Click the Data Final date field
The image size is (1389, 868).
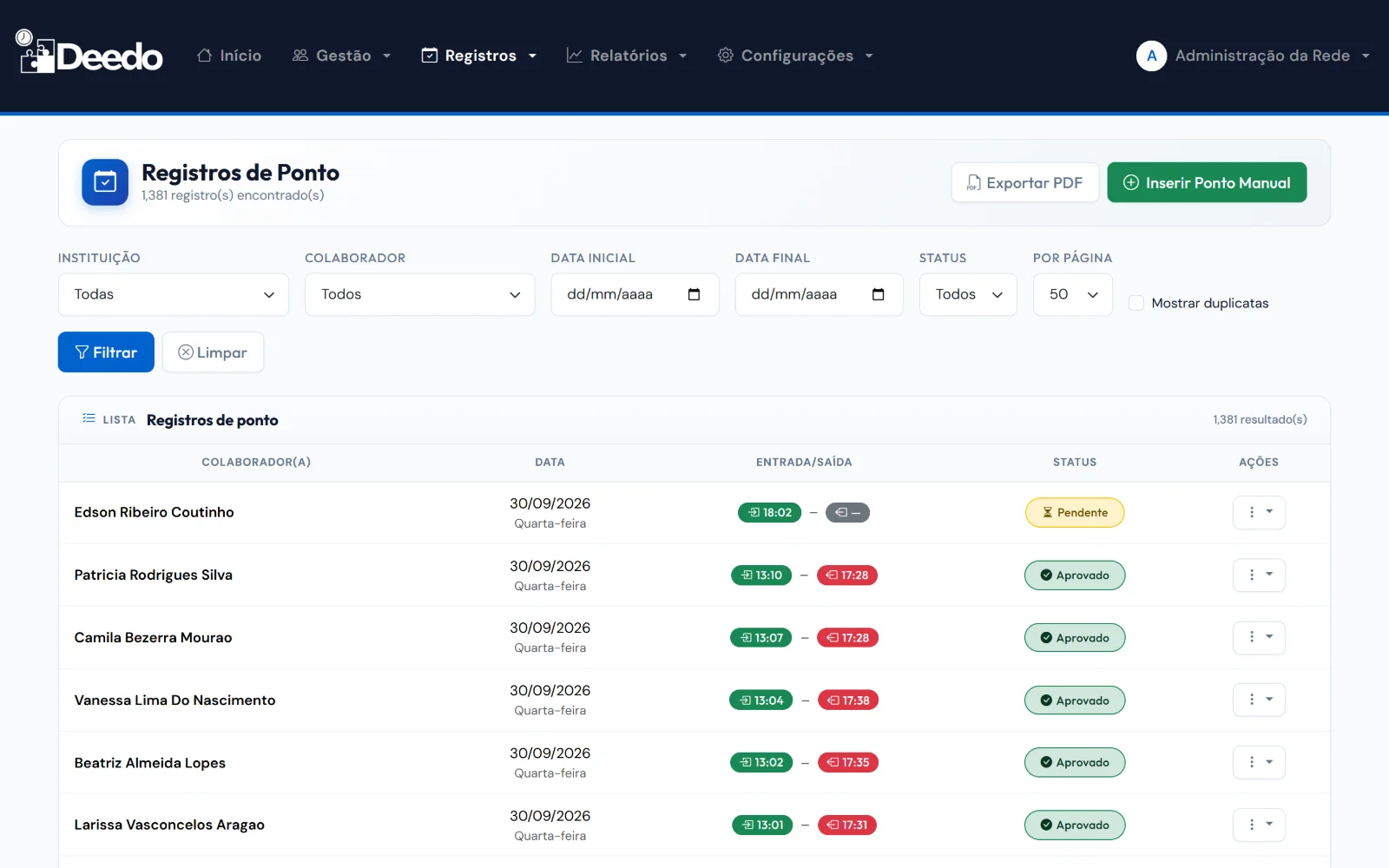(x=819, y=294)
